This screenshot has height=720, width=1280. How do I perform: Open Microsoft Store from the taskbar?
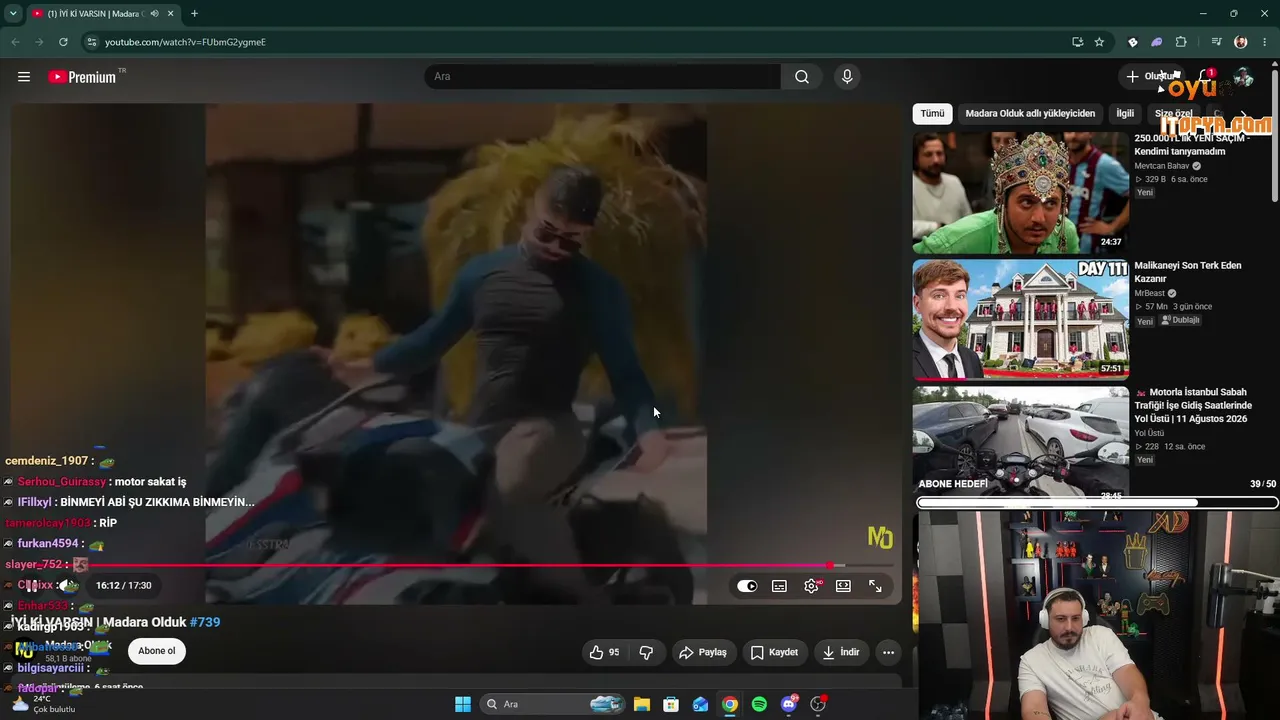[x=671, y=704]
